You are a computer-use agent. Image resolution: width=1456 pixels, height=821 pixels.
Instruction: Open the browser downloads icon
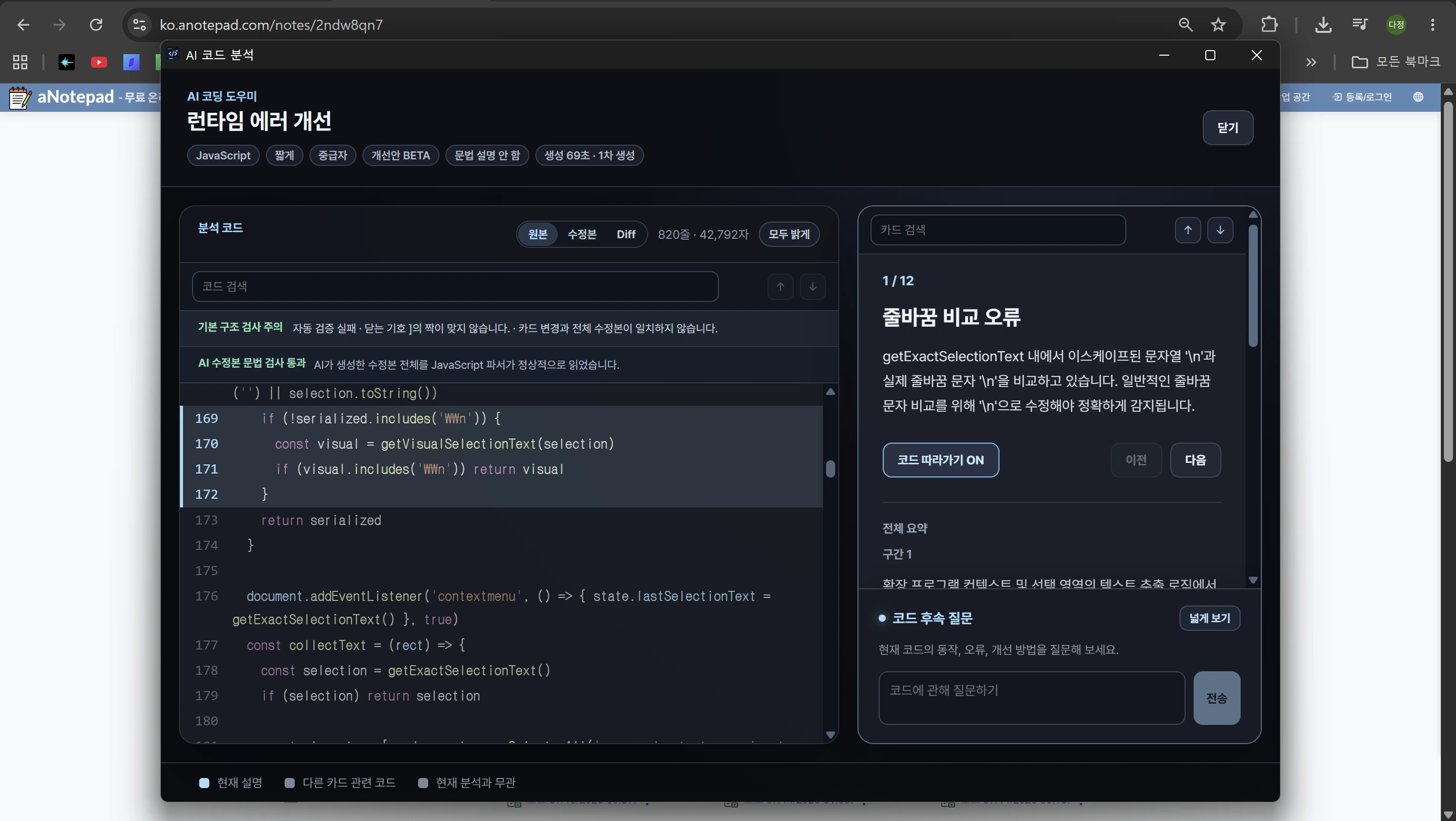pos(1323,25)
